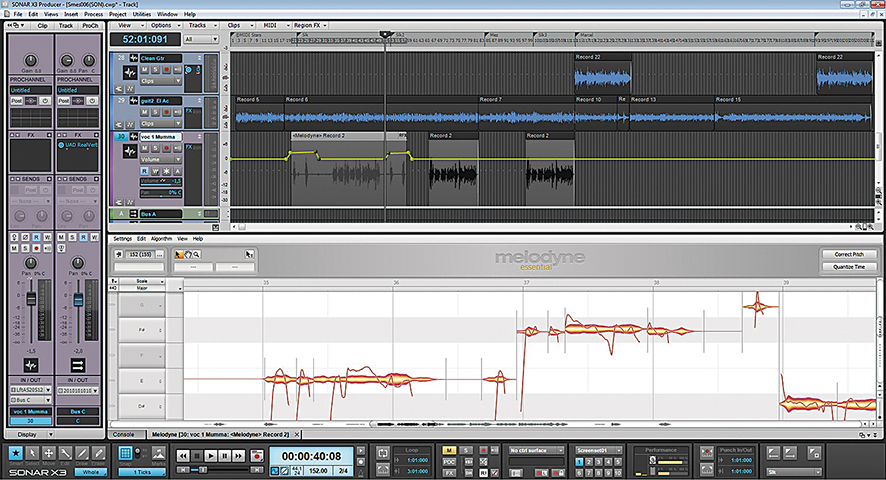886x480 pixels.
Task: Select screenset number 5
Action: pyautogui.click(x=618, y=461)
